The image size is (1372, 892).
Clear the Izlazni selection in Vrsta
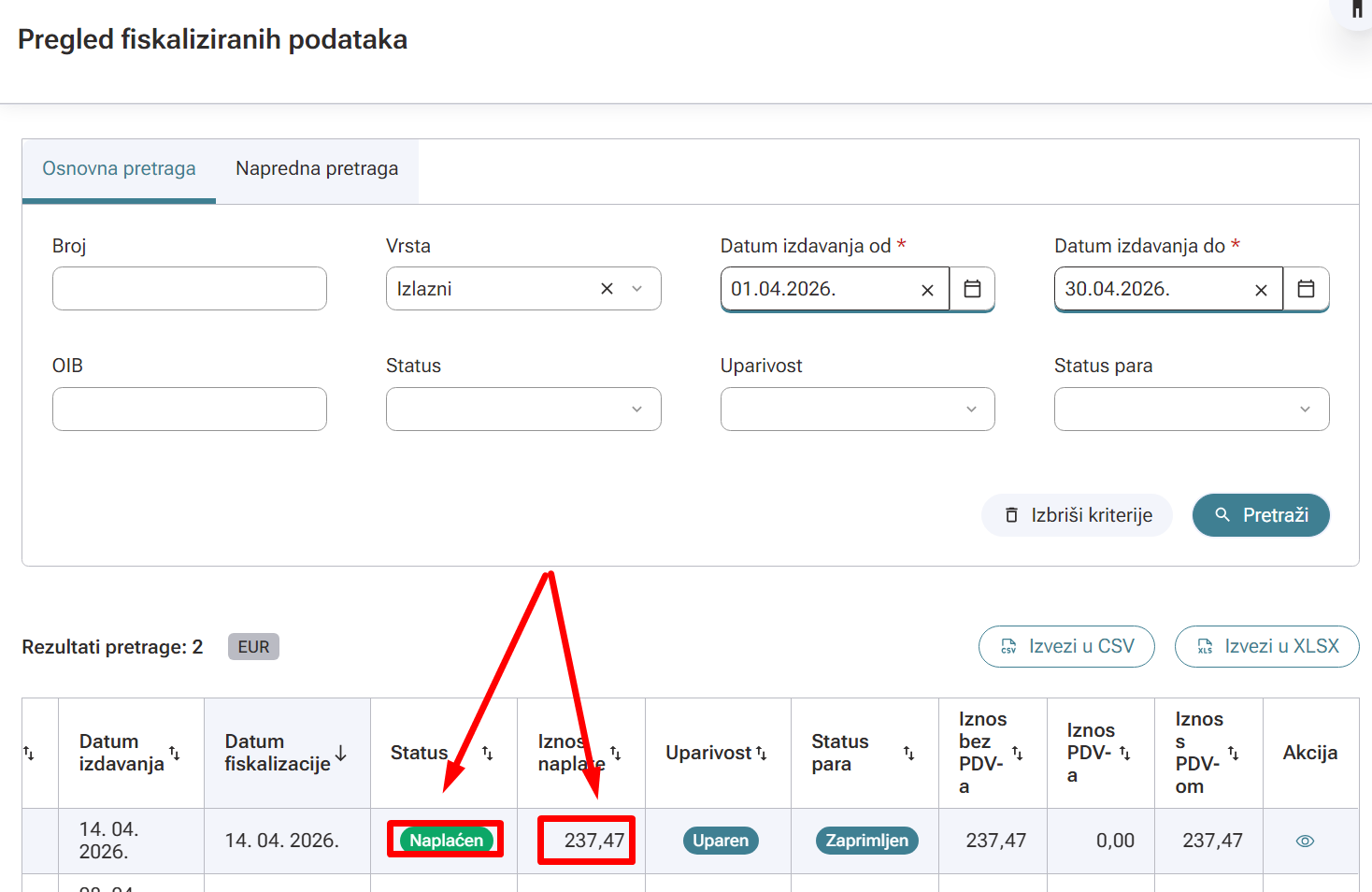[x=607, y=289]
